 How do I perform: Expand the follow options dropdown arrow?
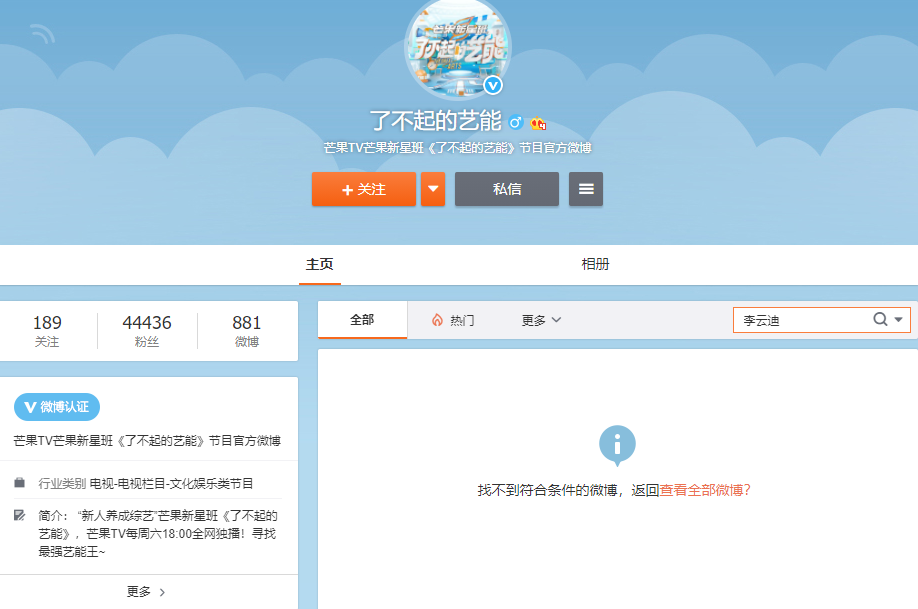coord(433,189)
